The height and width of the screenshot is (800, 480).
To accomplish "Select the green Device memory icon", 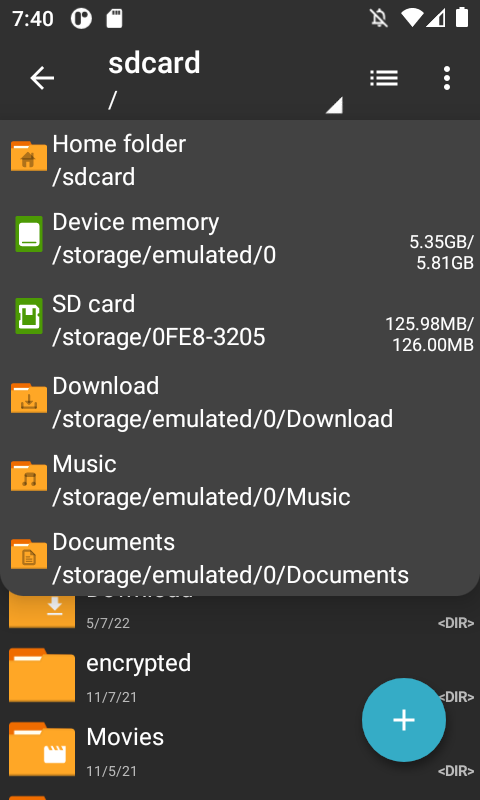I will click(29, 234).
